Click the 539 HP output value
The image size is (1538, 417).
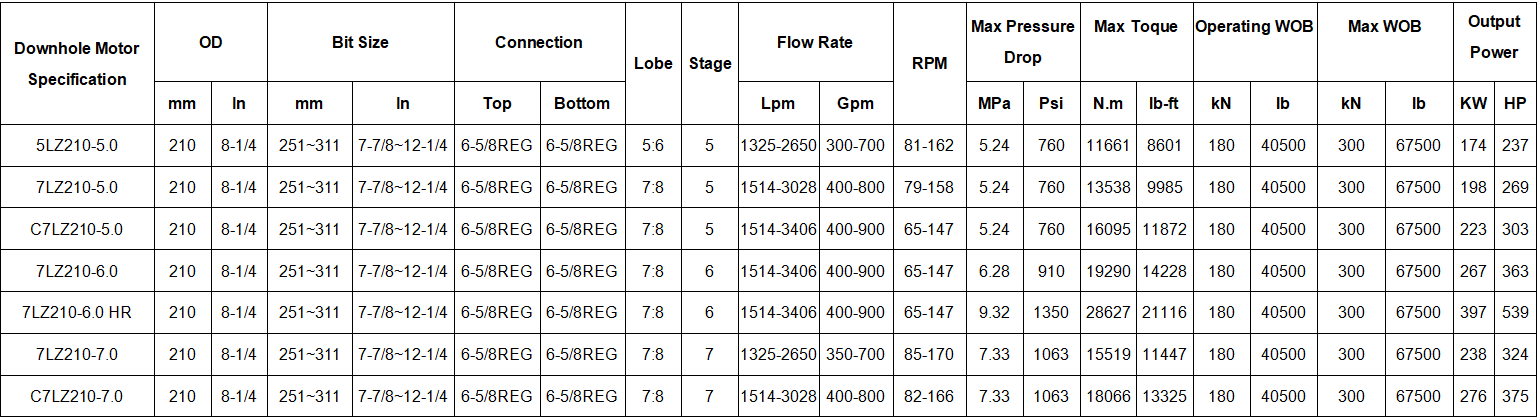[1515, 313]
